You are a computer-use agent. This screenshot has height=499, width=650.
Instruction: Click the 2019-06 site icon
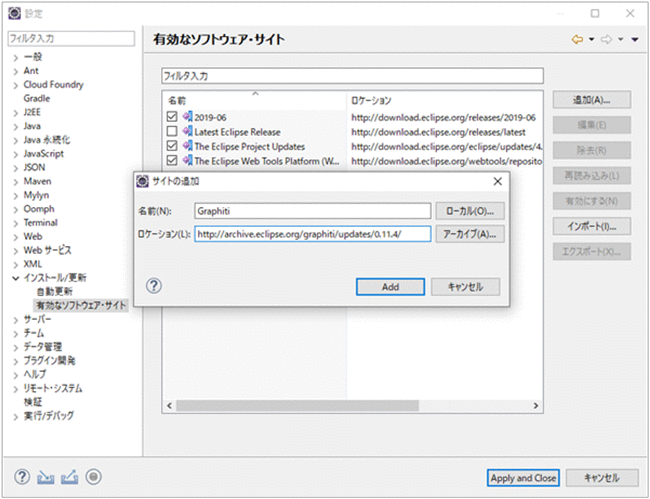(187, 117)
